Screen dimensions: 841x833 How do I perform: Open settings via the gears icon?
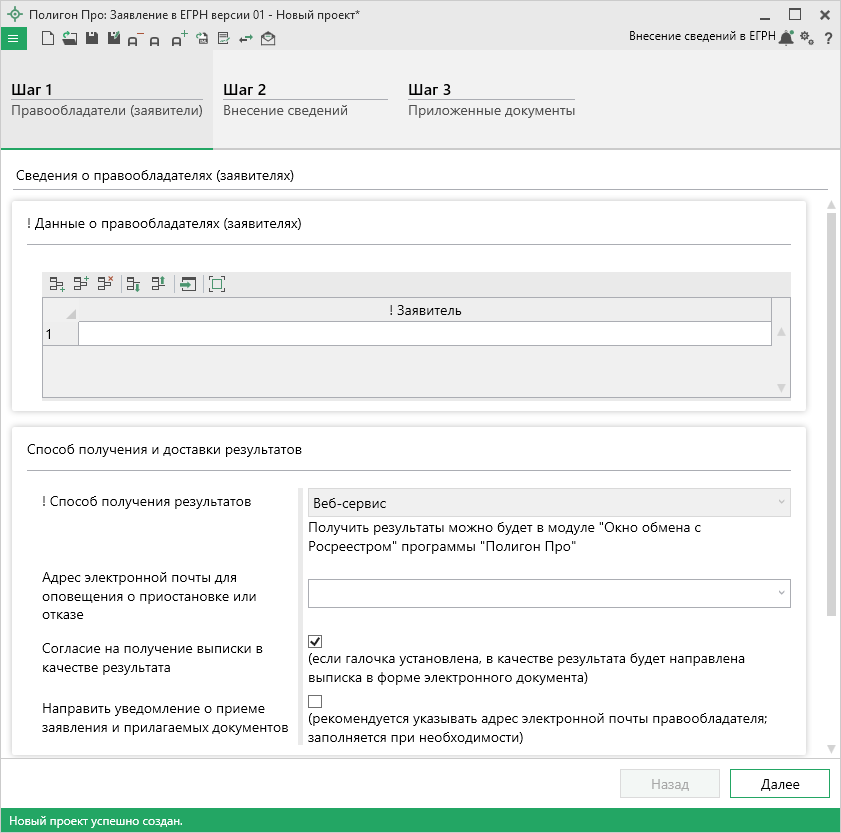807,38
